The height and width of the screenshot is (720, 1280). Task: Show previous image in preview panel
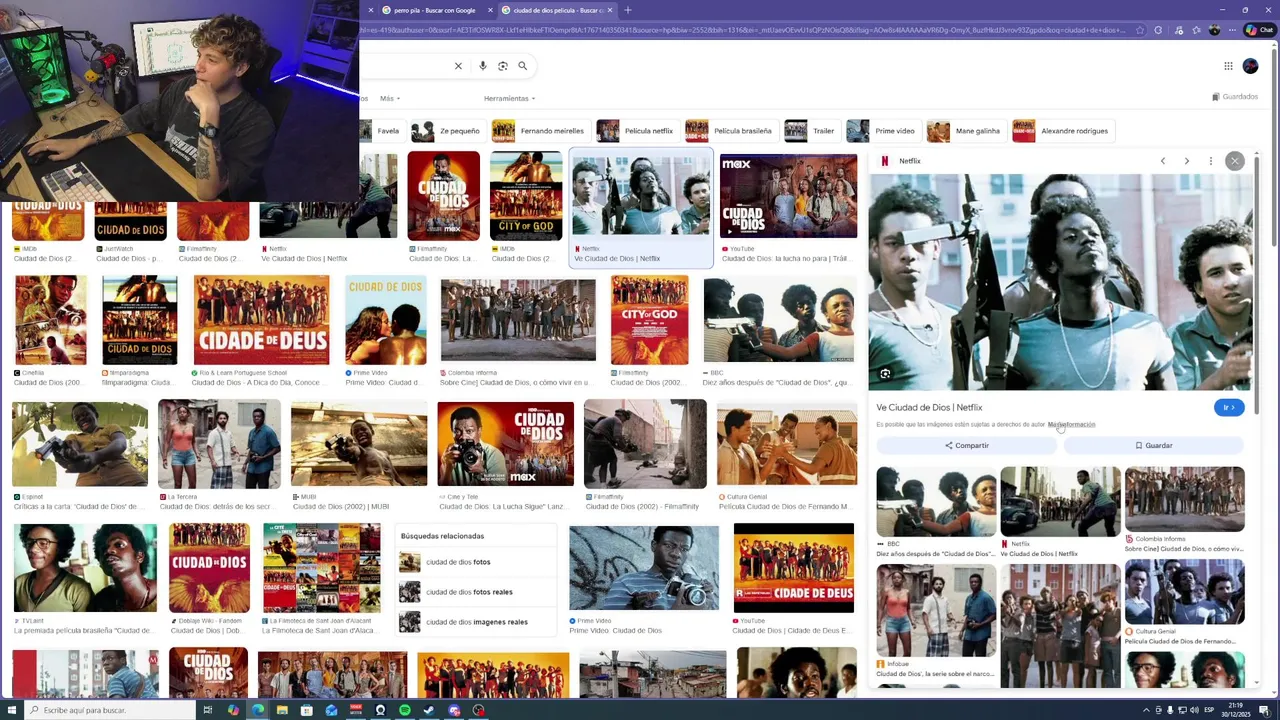(1162, 161)
